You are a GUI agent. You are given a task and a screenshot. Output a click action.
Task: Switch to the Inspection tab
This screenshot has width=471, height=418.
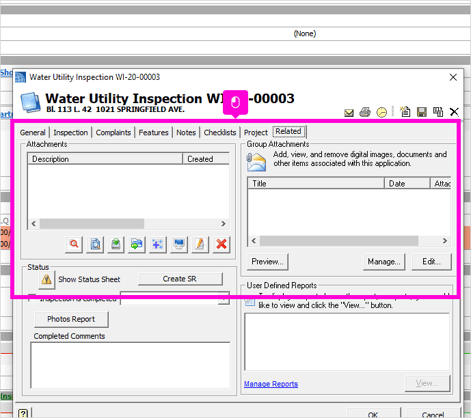pyautogui.click(x=71, y=132)
